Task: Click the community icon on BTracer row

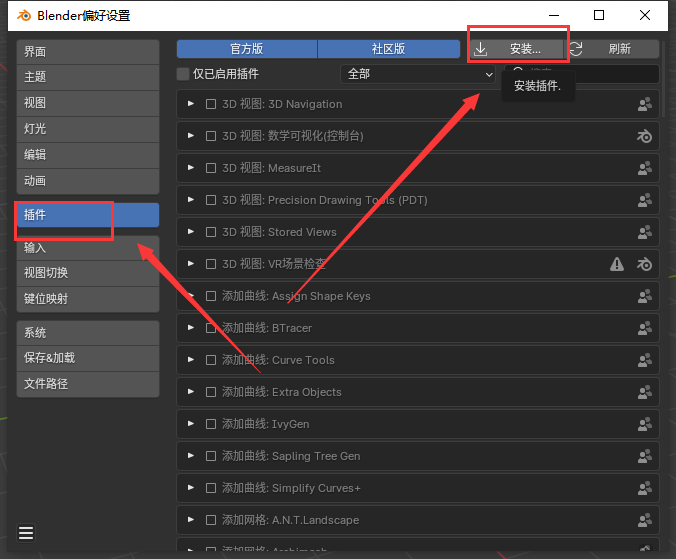Action: point(645,328)
